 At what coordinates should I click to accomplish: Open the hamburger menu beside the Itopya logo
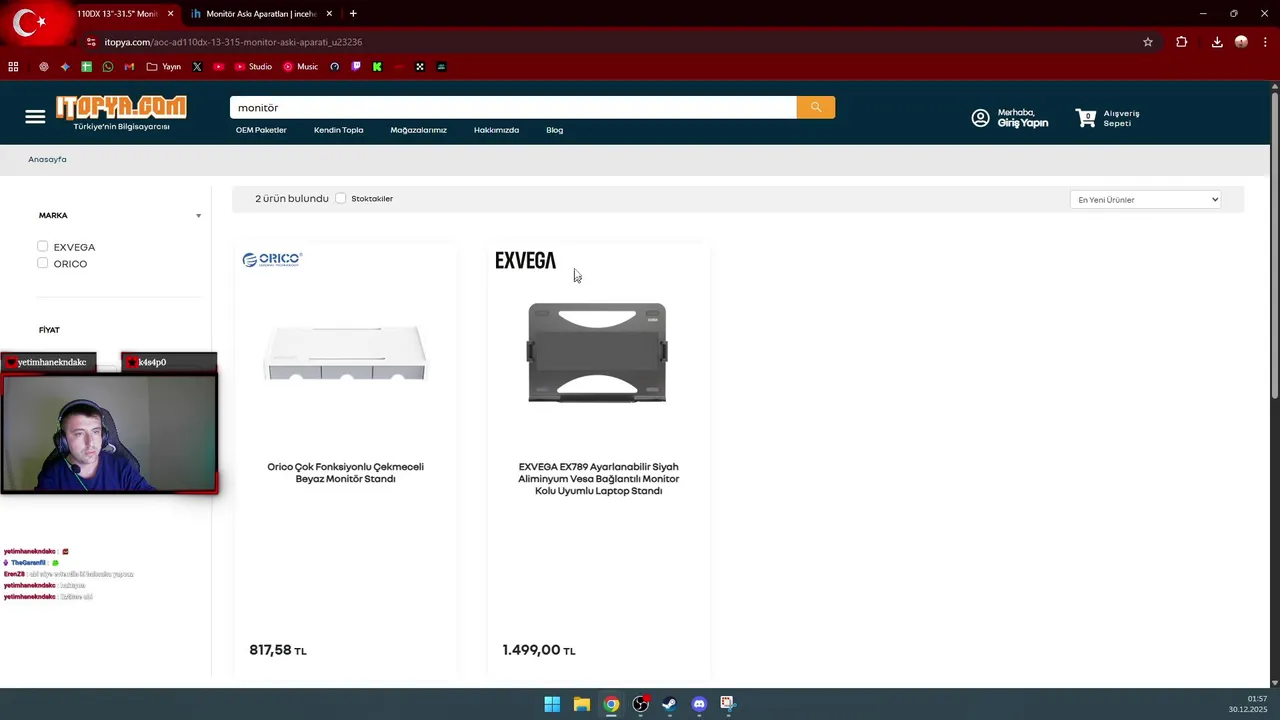[35, 117]
